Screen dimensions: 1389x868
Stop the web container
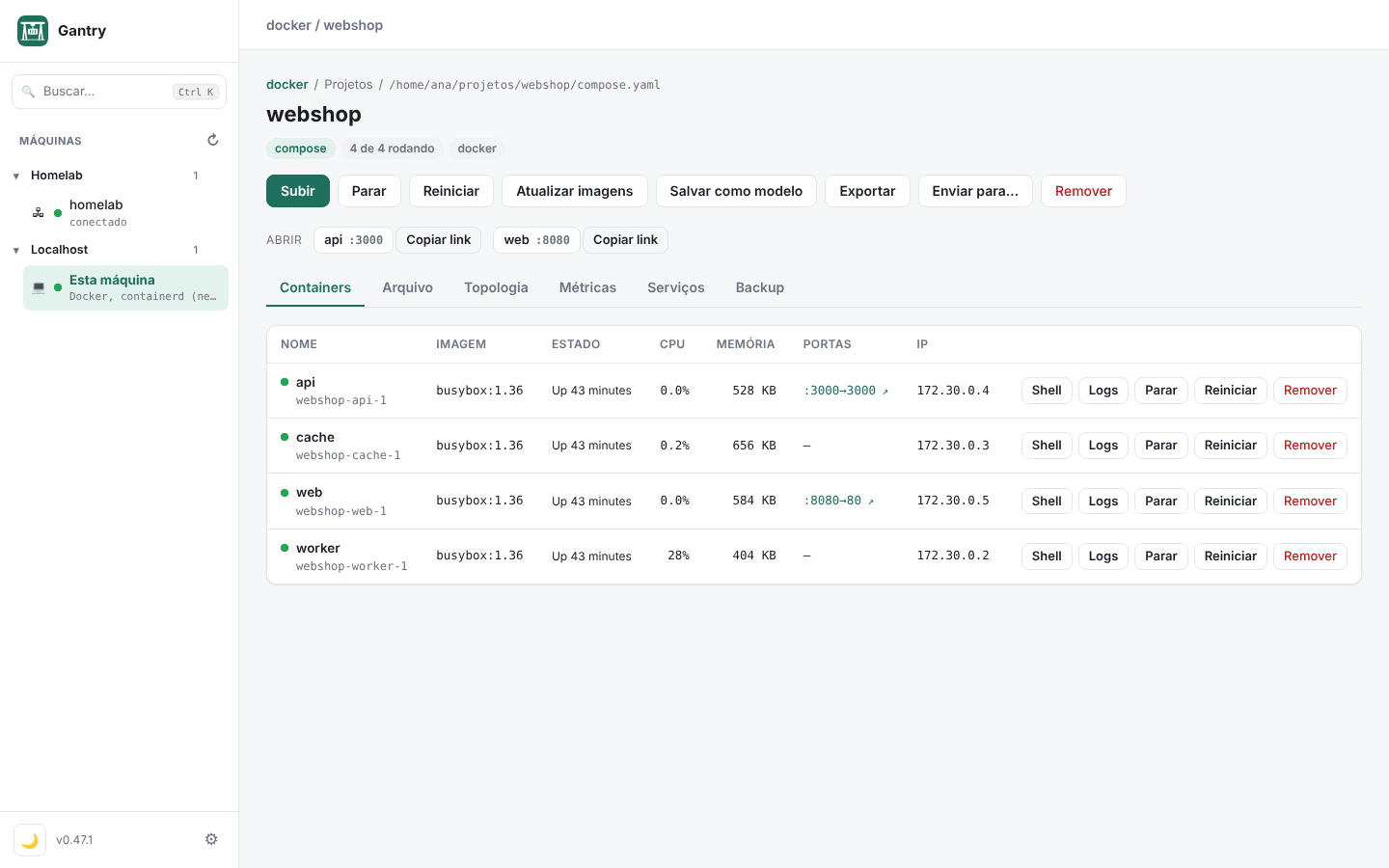pyautogui.click(x=1161, y=502)
